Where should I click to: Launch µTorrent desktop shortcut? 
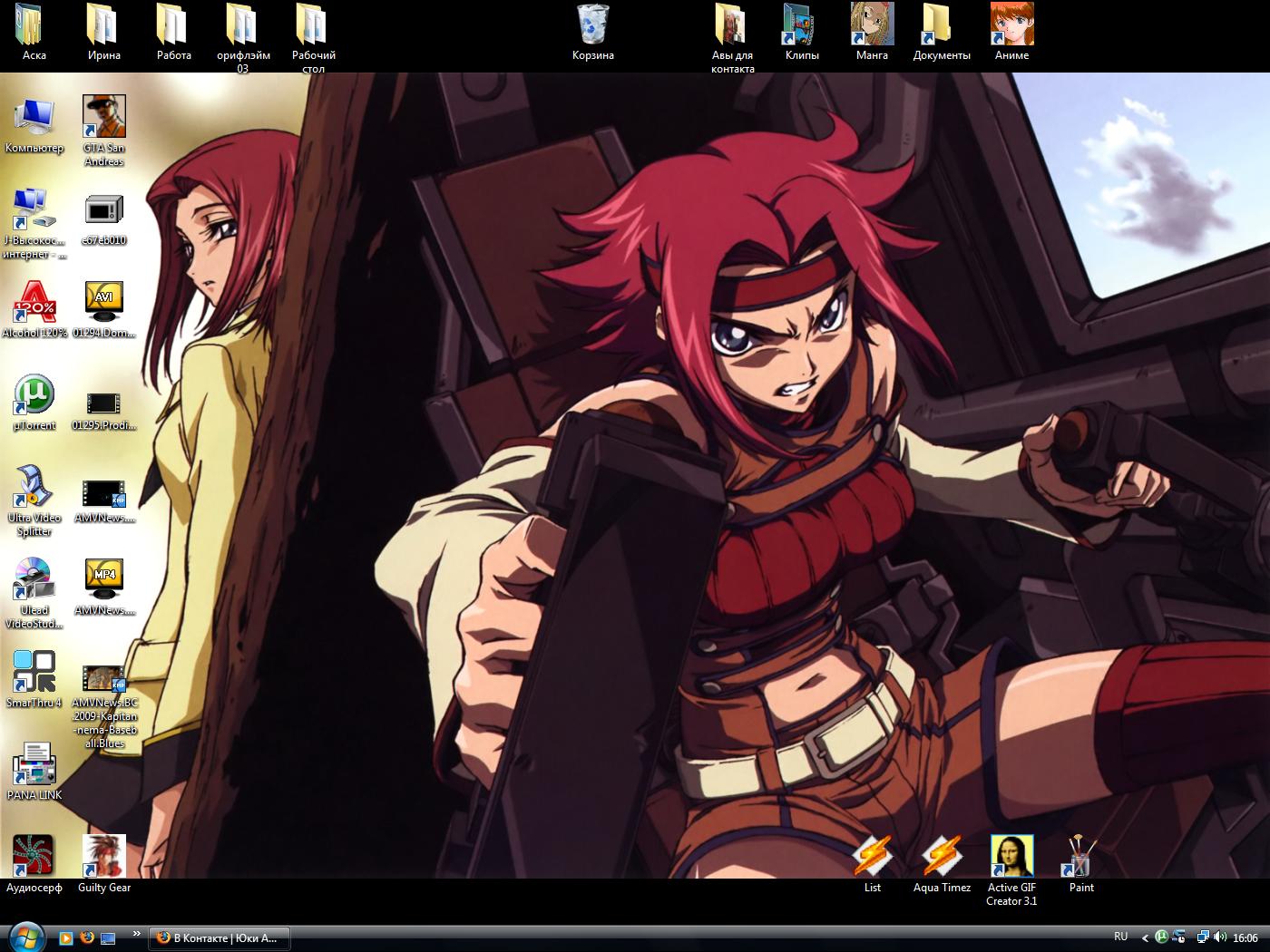coord(34,403)
